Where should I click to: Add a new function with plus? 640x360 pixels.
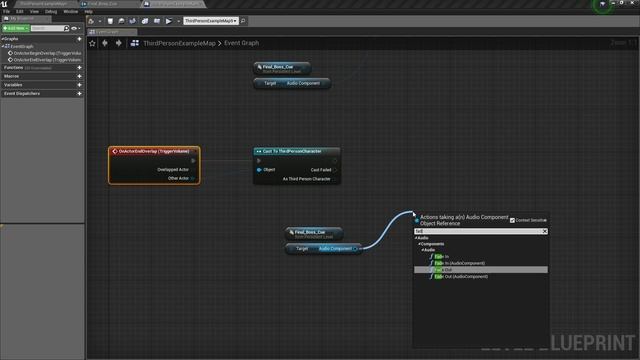[79, 67]
